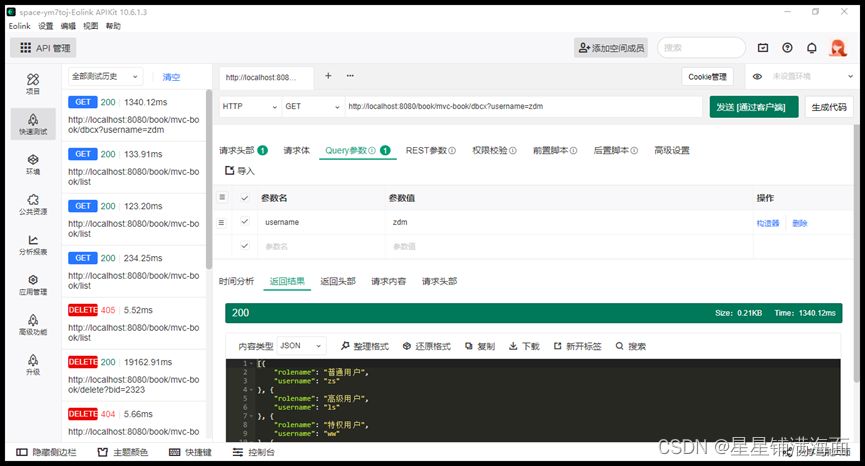Screen dimensions: 865x466
Task: Click the calendar check icon in top bar
Action: point(763,48)
